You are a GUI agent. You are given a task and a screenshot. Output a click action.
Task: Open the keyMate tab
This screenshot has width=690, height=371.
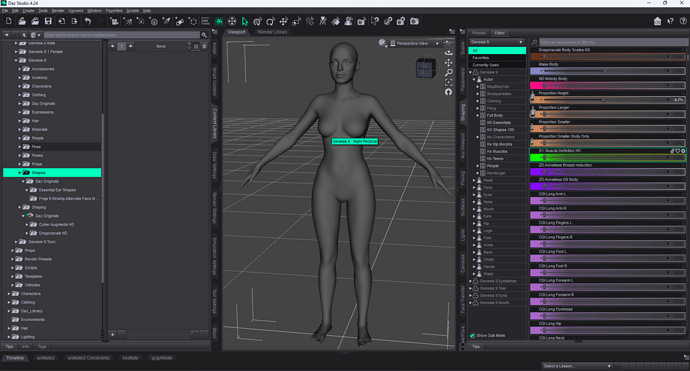pos(131,358)
